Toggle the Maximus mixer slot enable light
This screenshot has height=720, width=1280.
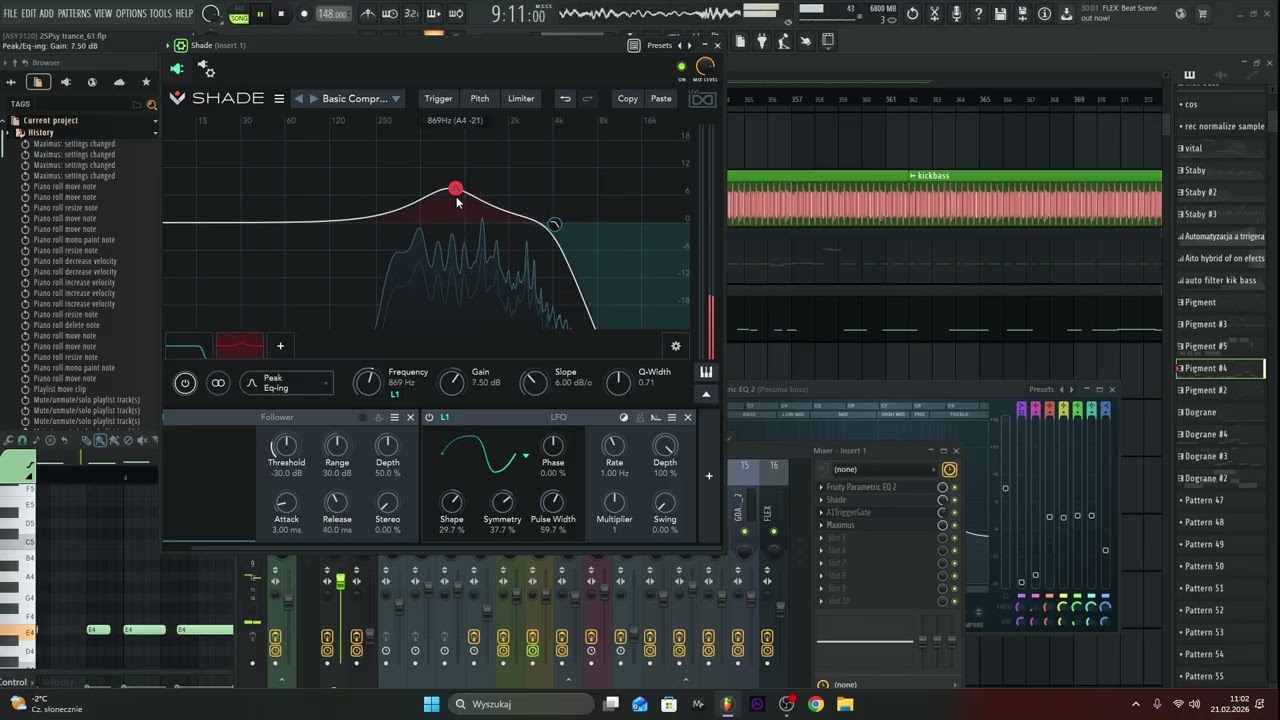(954, 525)
